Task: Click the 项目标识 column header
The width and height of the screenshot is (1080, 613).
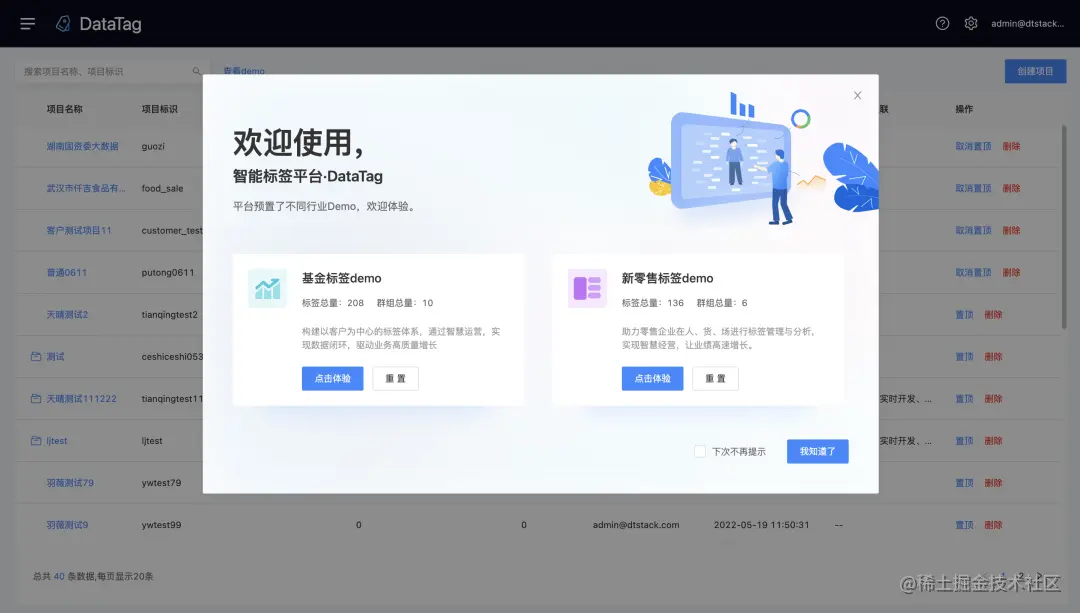Action: tap(160, 109)
